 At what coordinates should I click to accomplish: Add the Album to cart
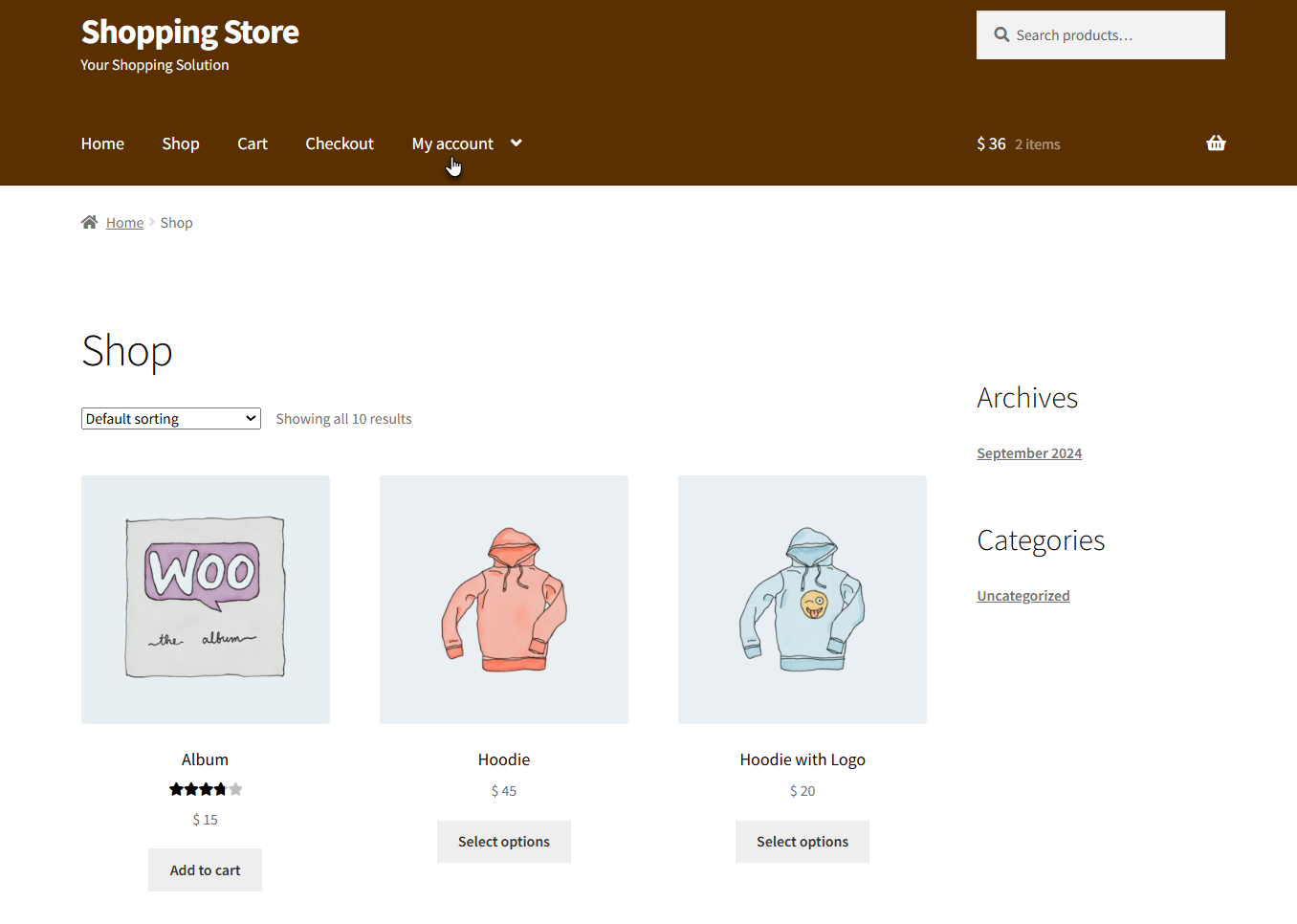pos(205,870)
